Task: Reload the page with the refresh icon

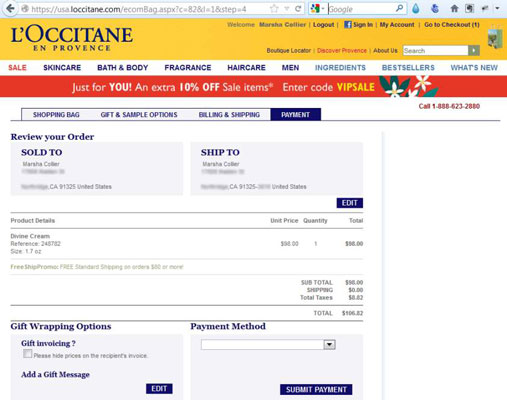Action: point(298,9)
